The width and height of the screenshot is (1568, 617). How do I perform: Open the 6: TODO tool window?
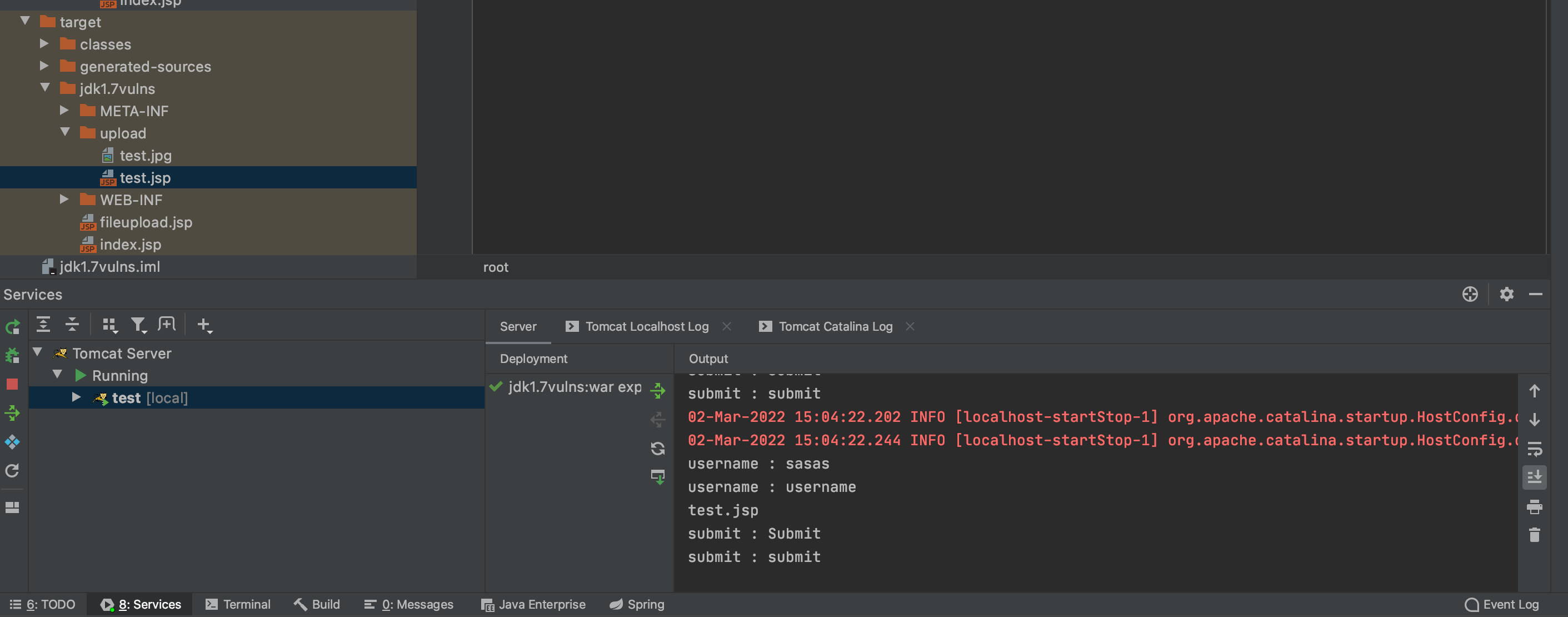point(43,604)
